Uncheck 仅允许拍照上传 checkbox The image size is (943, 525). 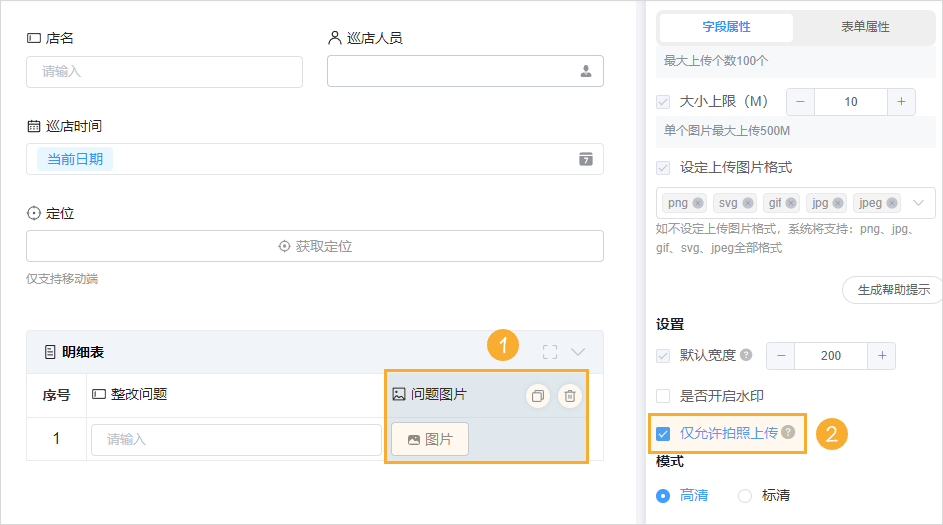663,433
